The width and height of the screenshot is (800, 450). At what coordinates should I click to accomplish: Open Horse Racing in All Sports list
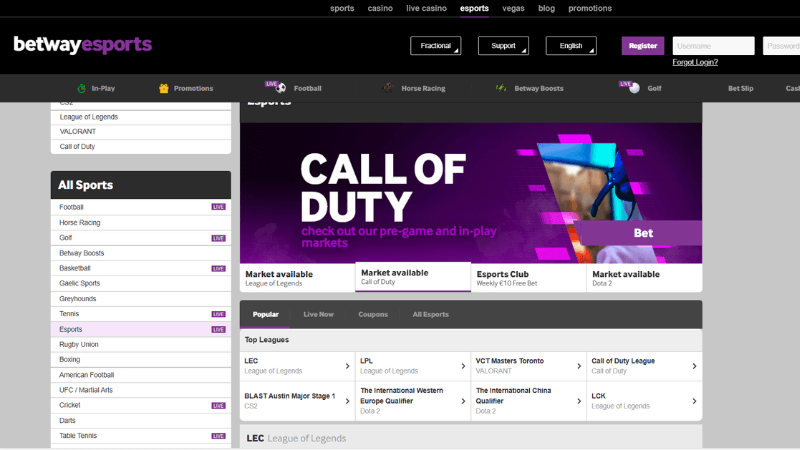point(141,223)
